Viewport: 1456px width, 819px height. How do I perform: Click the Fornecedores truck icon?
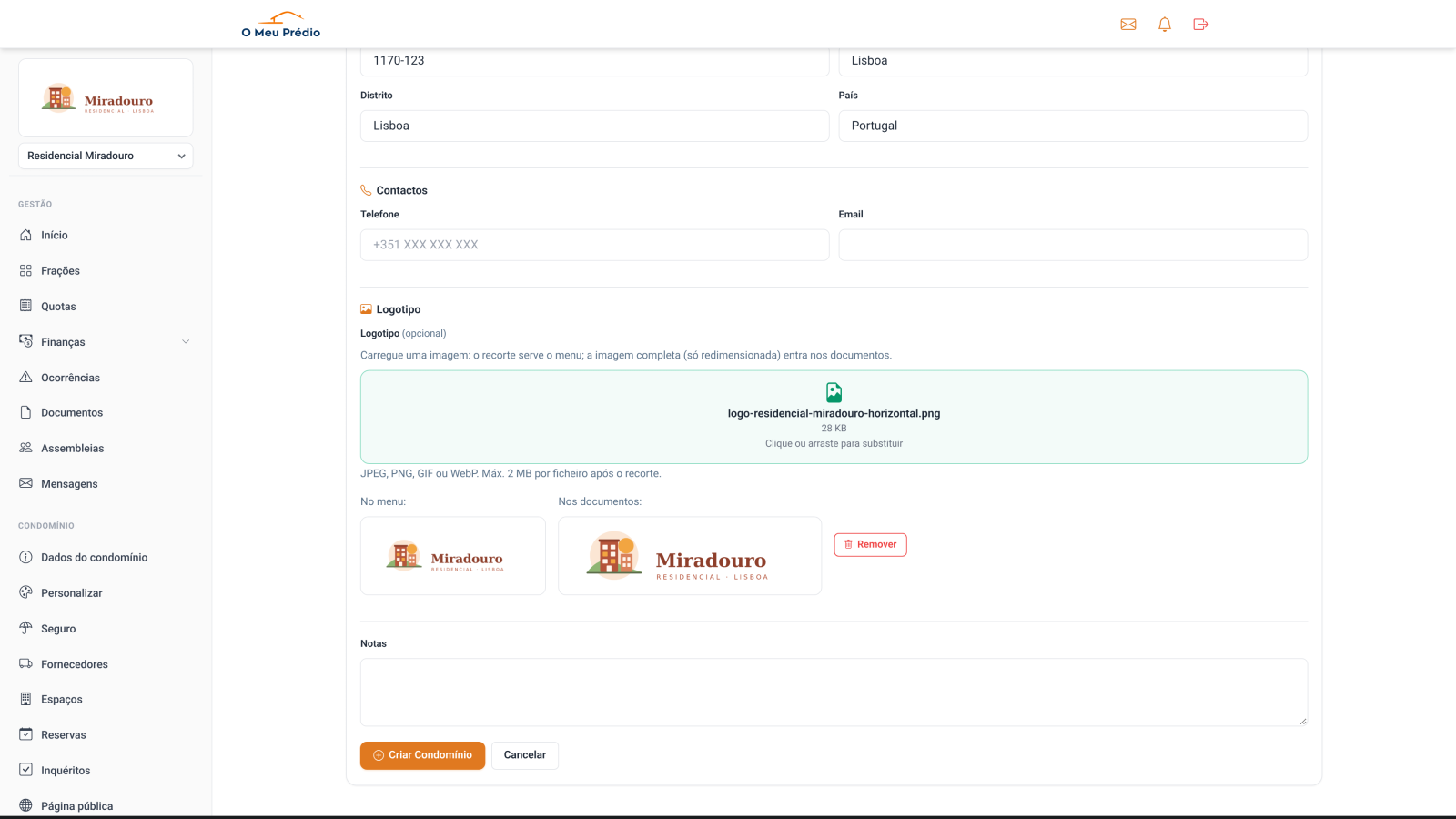point(25,663)
